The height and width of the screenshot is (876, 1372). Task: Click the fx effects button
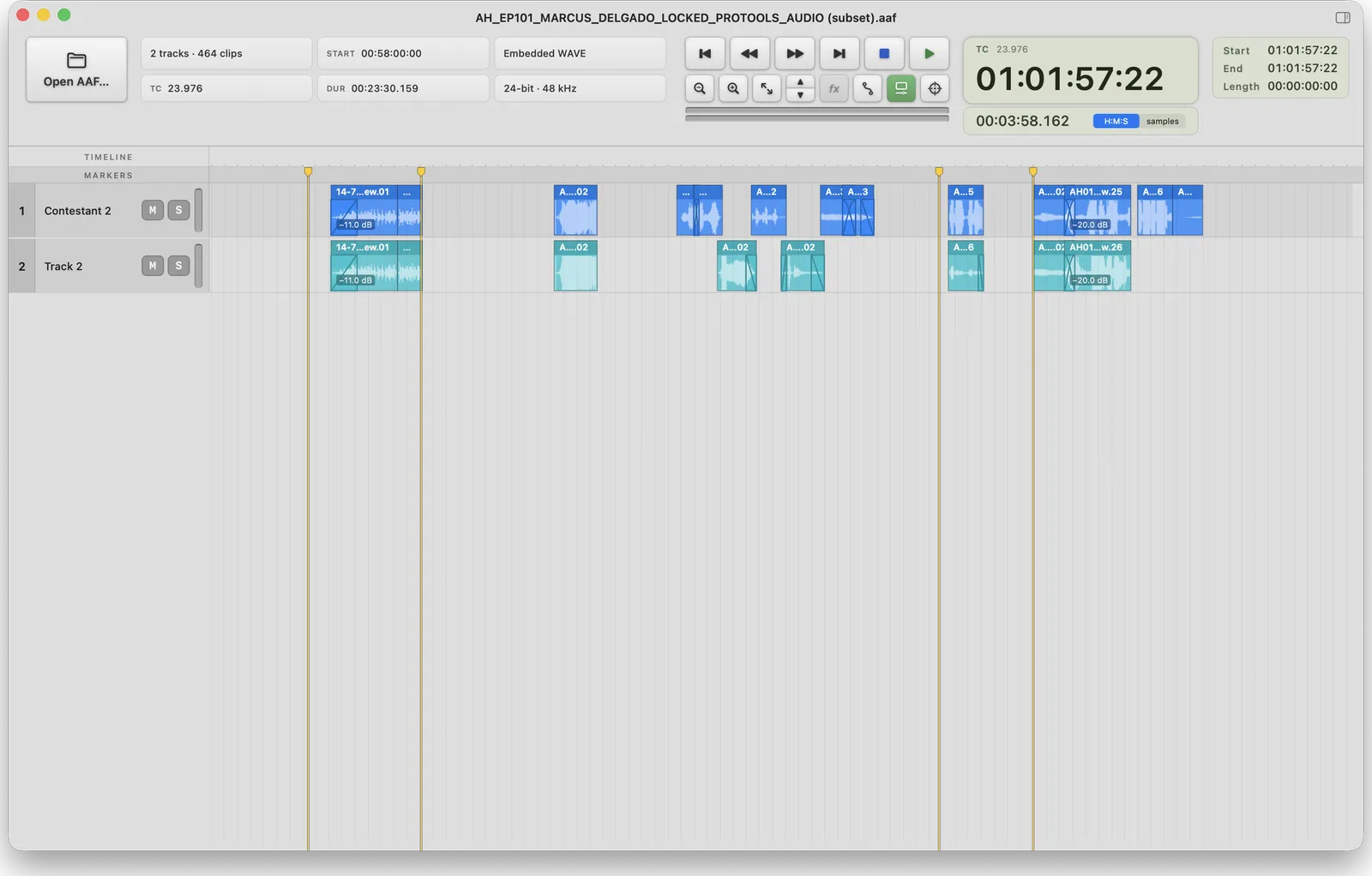[x=833, y=88]
